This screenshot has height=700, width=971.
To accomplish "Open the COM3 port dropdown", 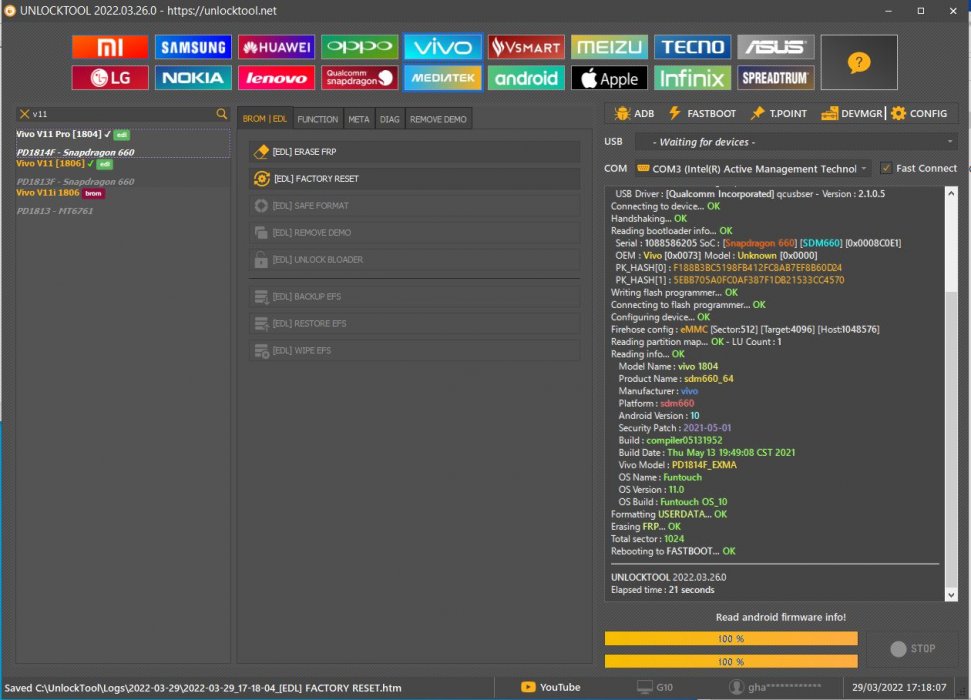I will pos(752,168).
